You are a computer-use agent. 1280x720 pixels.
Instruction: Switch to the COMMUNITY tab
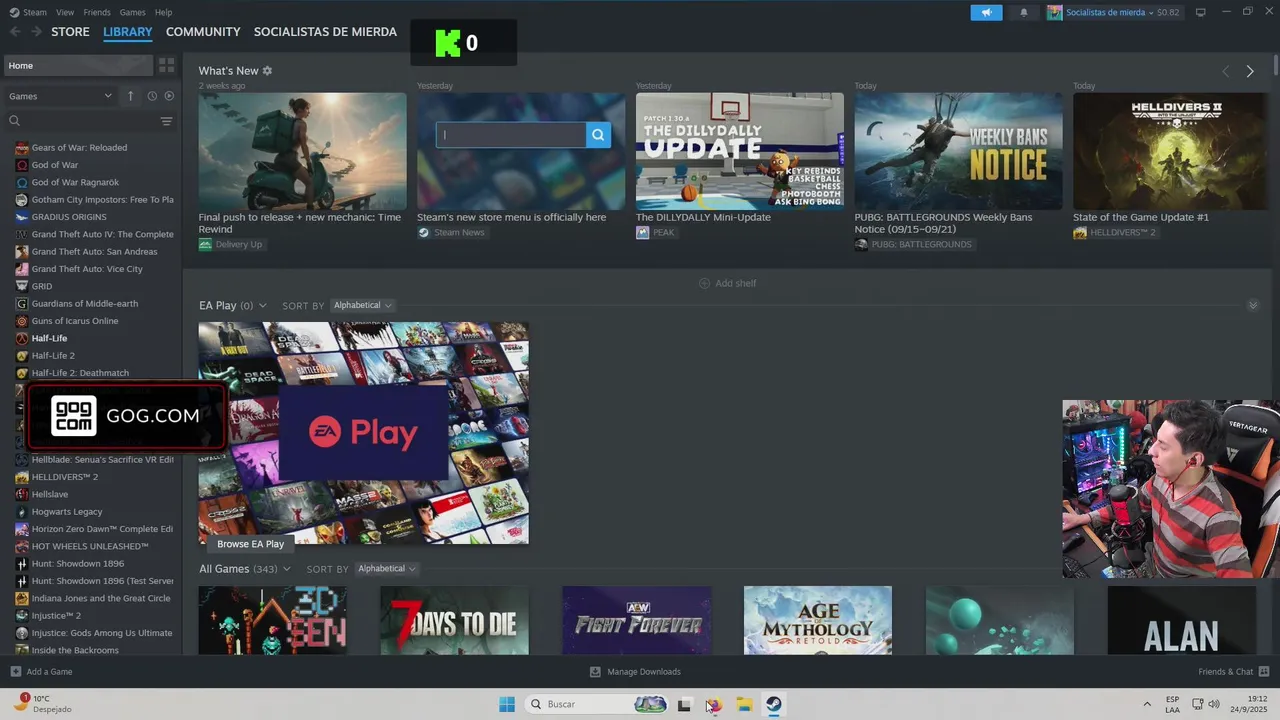coord(203,32)
